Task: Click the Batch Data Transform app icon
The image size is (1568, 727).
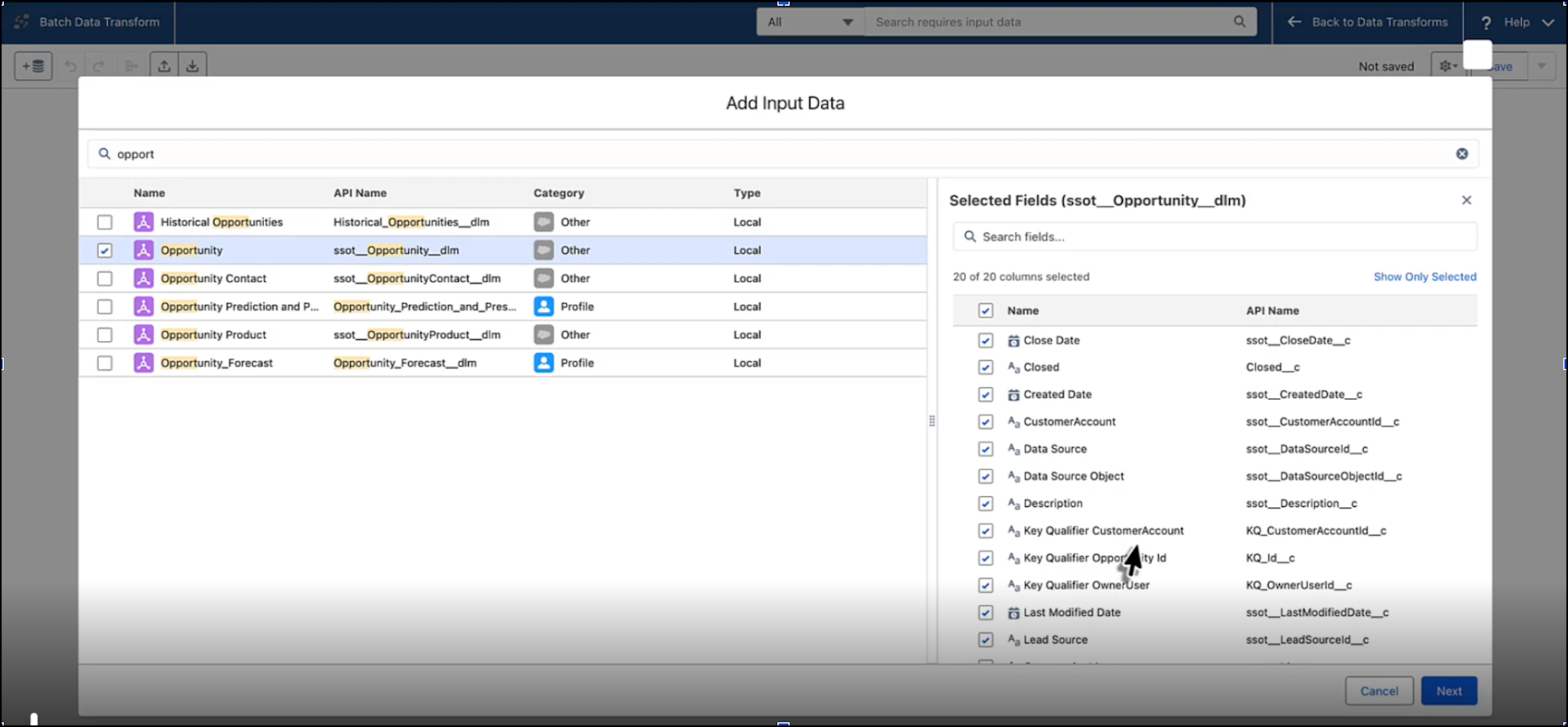Action: [x=21, y=22]
